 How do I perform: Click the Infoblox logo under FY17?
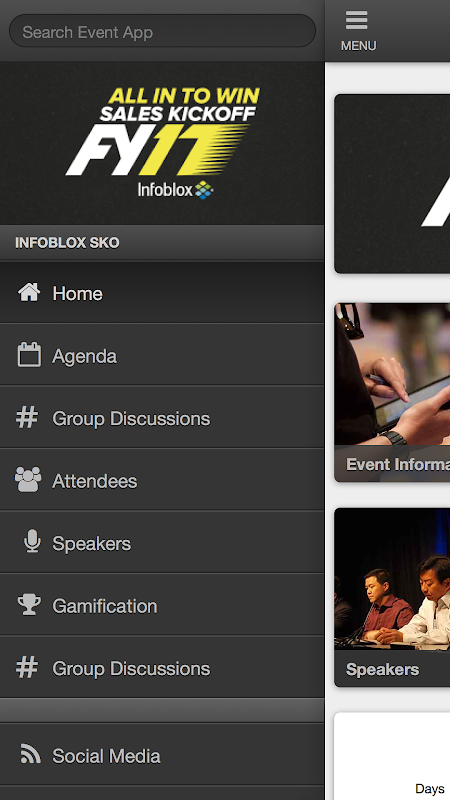[x=175, y=190]
